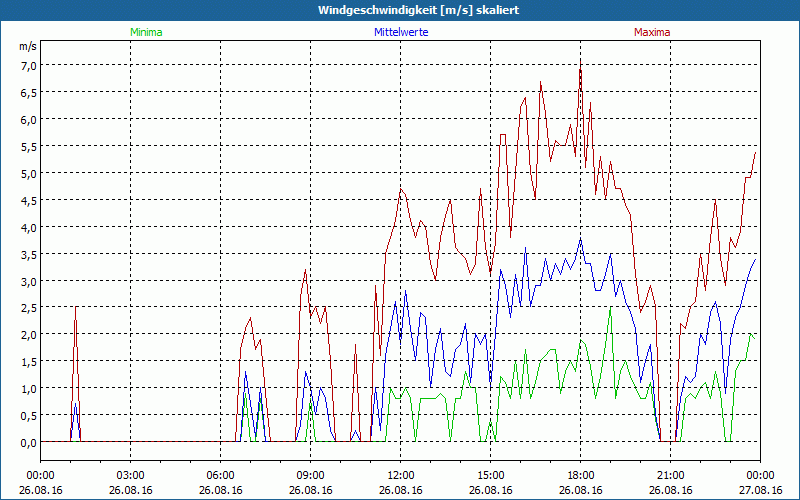
Task: Click the green Minima legend label
Action: click(145, 32)
